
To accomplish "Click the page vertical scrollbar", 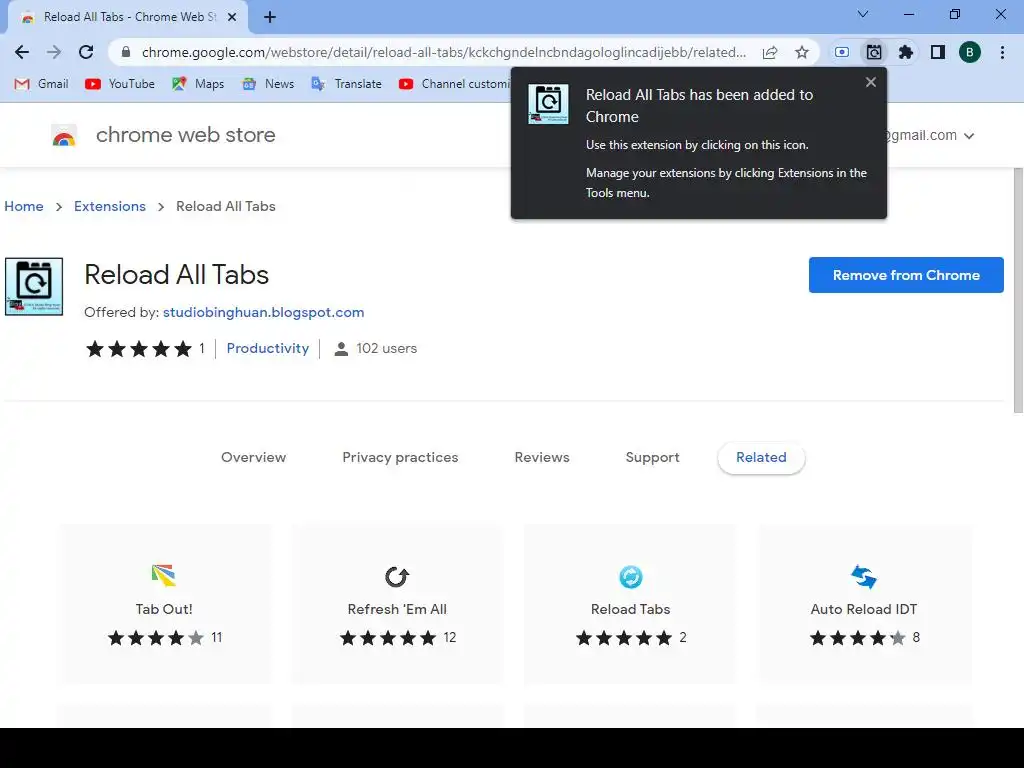I will point(1018,291).
